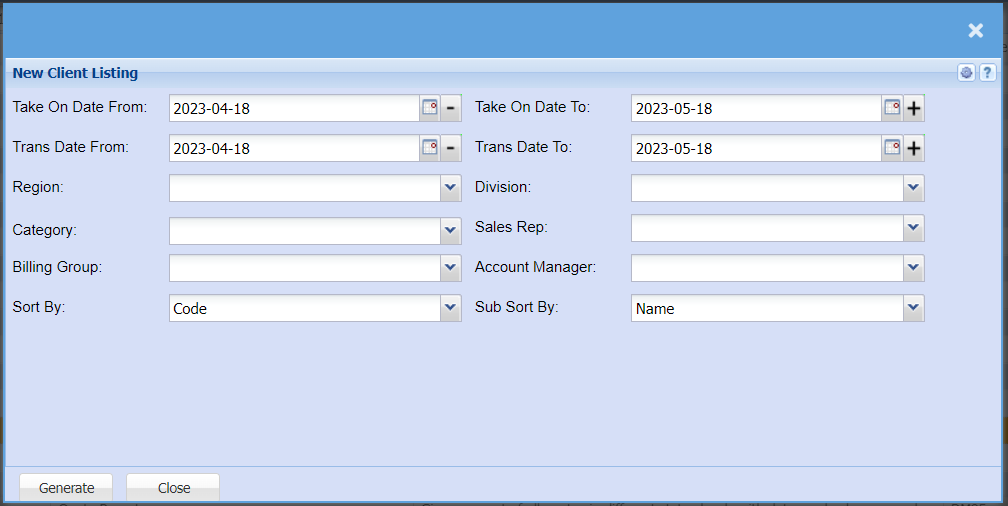Expand the Region dropdown

451,188
